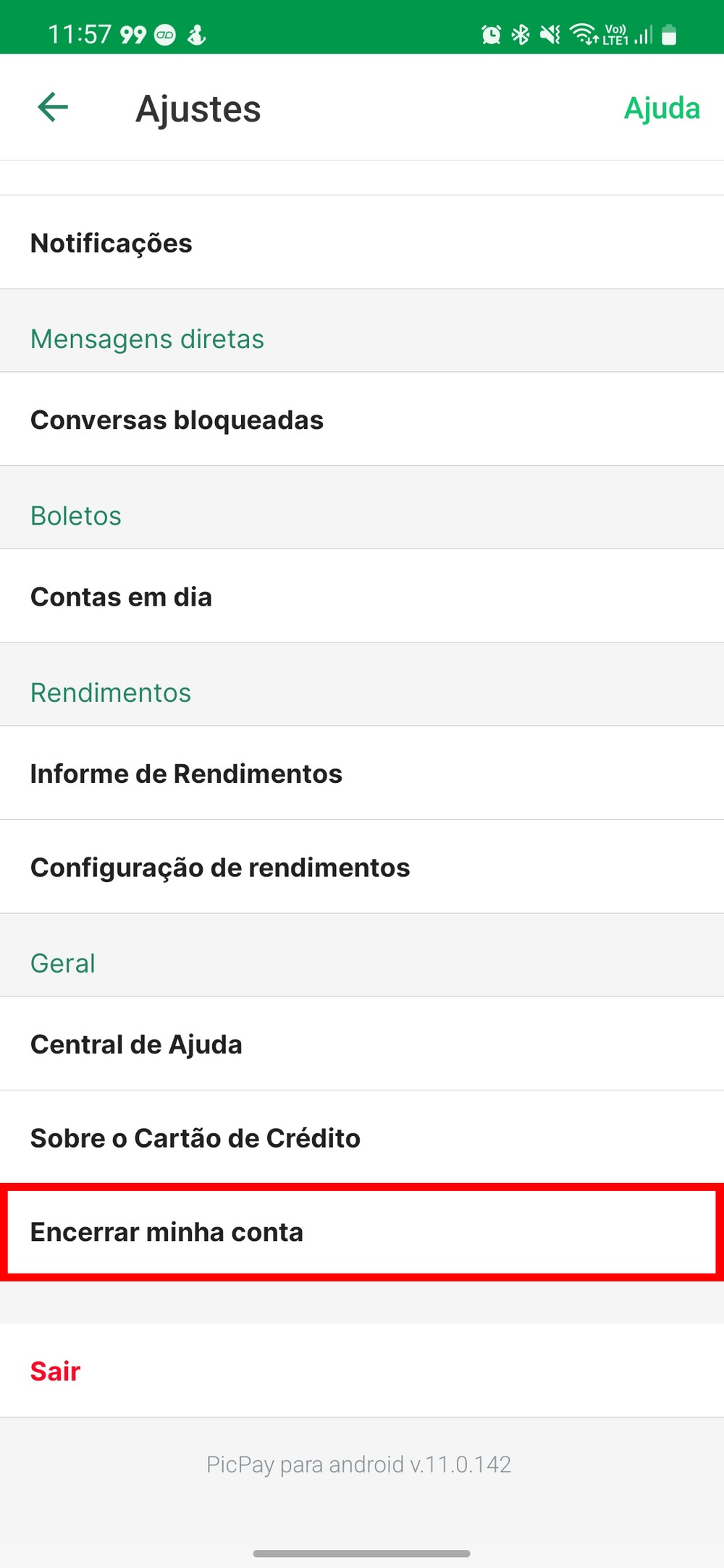
Task: Open Notificações settings
Action: [111, 243]
